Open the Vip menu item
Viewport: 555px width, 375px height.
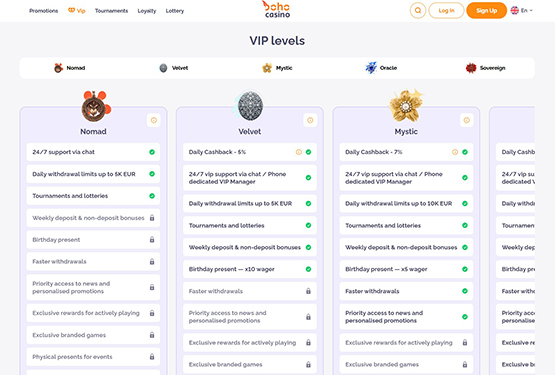[x=77, y=11]
